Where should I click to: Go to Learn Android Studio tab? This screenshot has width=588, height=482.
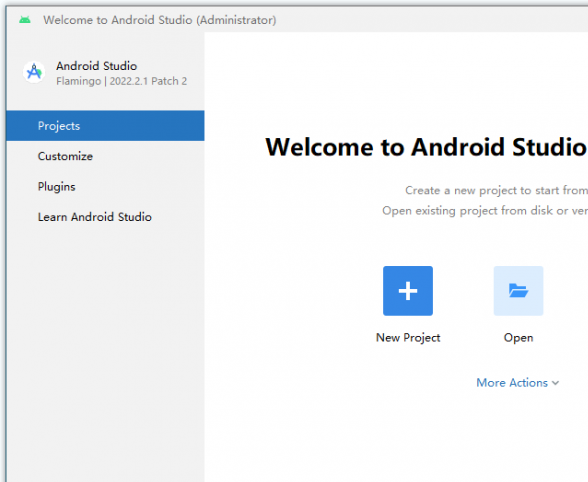105,217
